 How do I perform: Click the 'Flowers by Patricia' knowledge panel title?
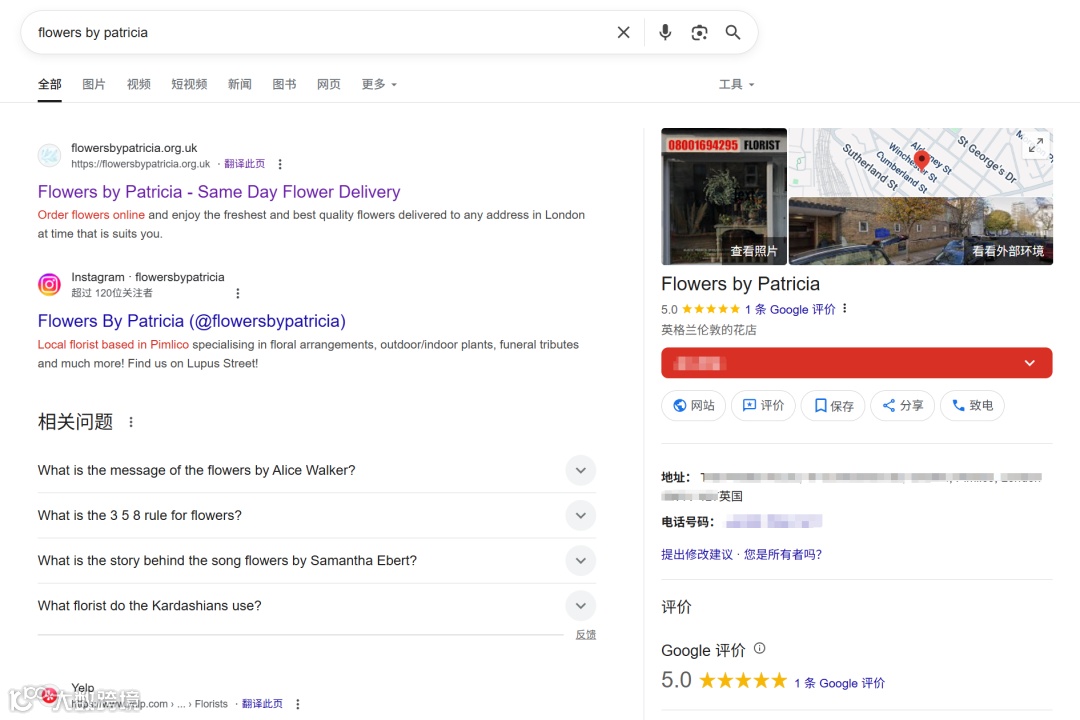[740, 284]
